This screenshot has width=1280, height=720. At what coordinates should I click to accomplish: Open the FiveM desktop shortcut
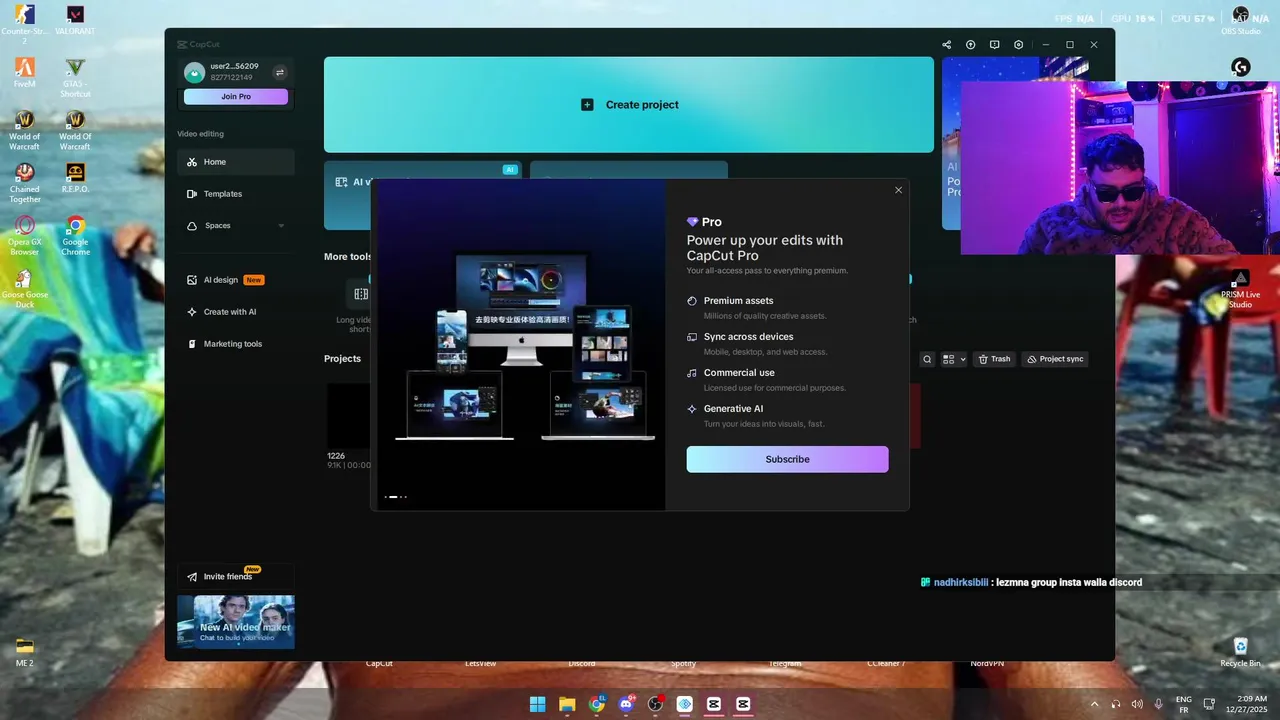pyautogui.click(x=25, y=72)
